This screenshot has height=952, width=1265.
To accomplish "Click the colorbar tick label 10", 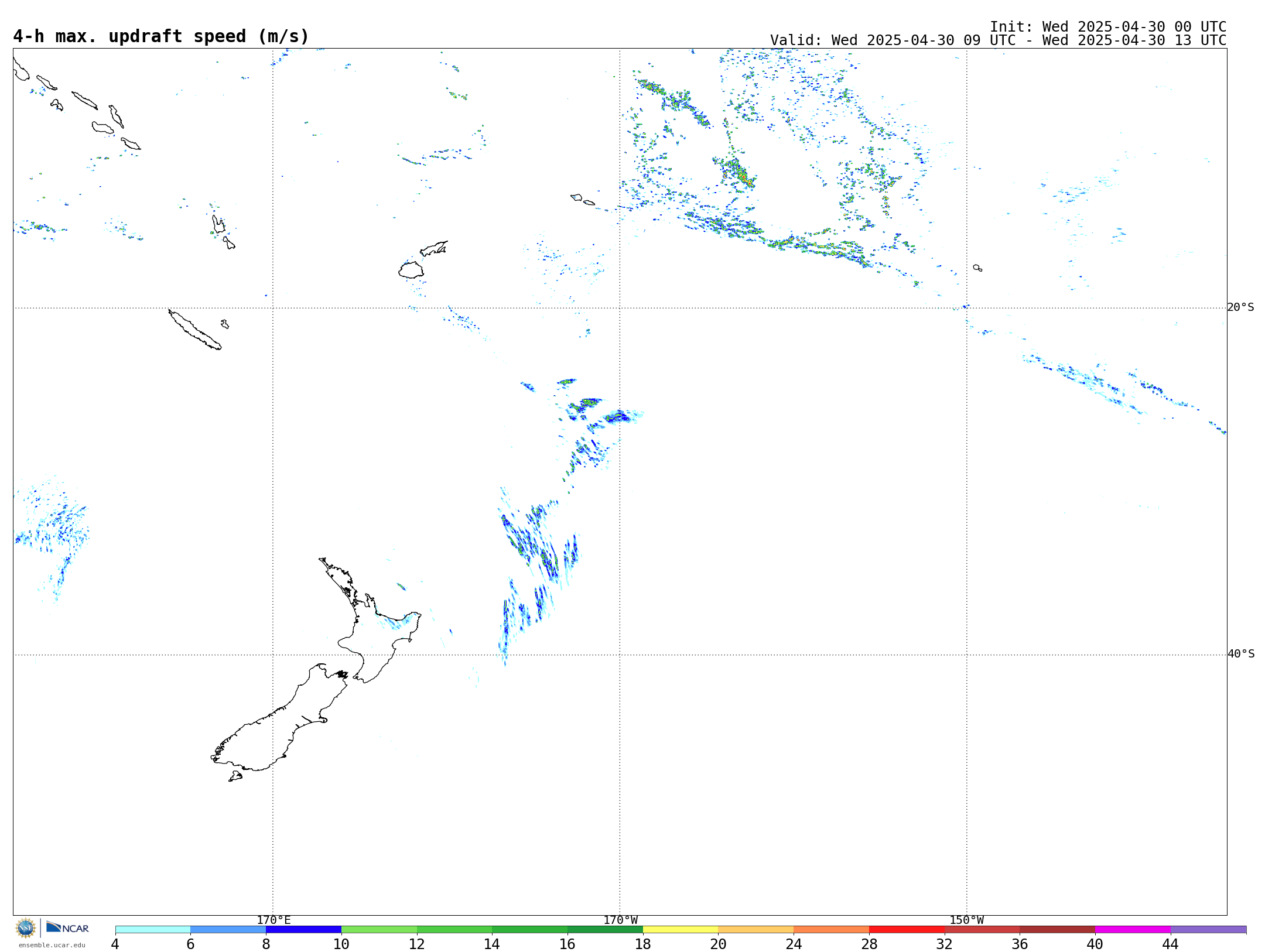I will [x=341, y=944].
